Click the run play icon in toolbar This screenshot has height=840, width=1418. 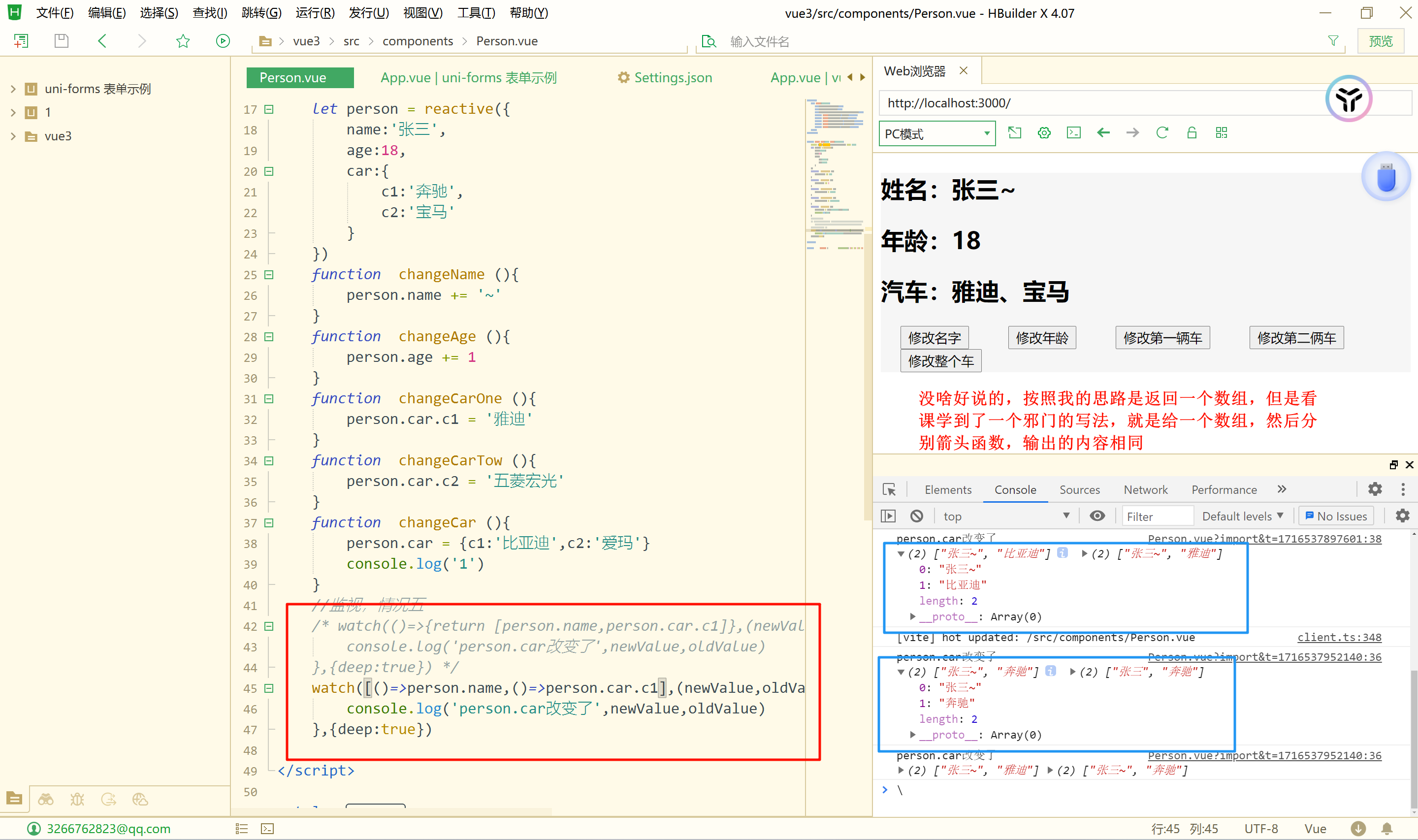pos(223,41)
